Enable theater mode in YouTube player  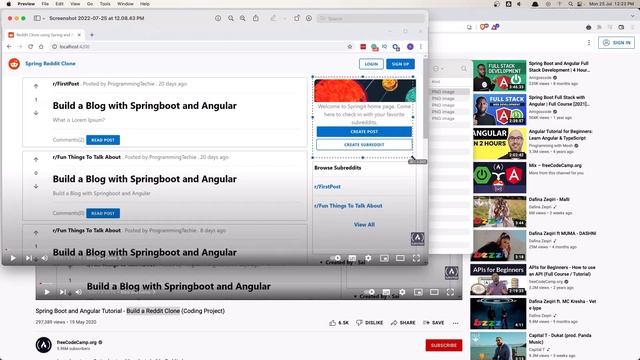click(434, 292)
